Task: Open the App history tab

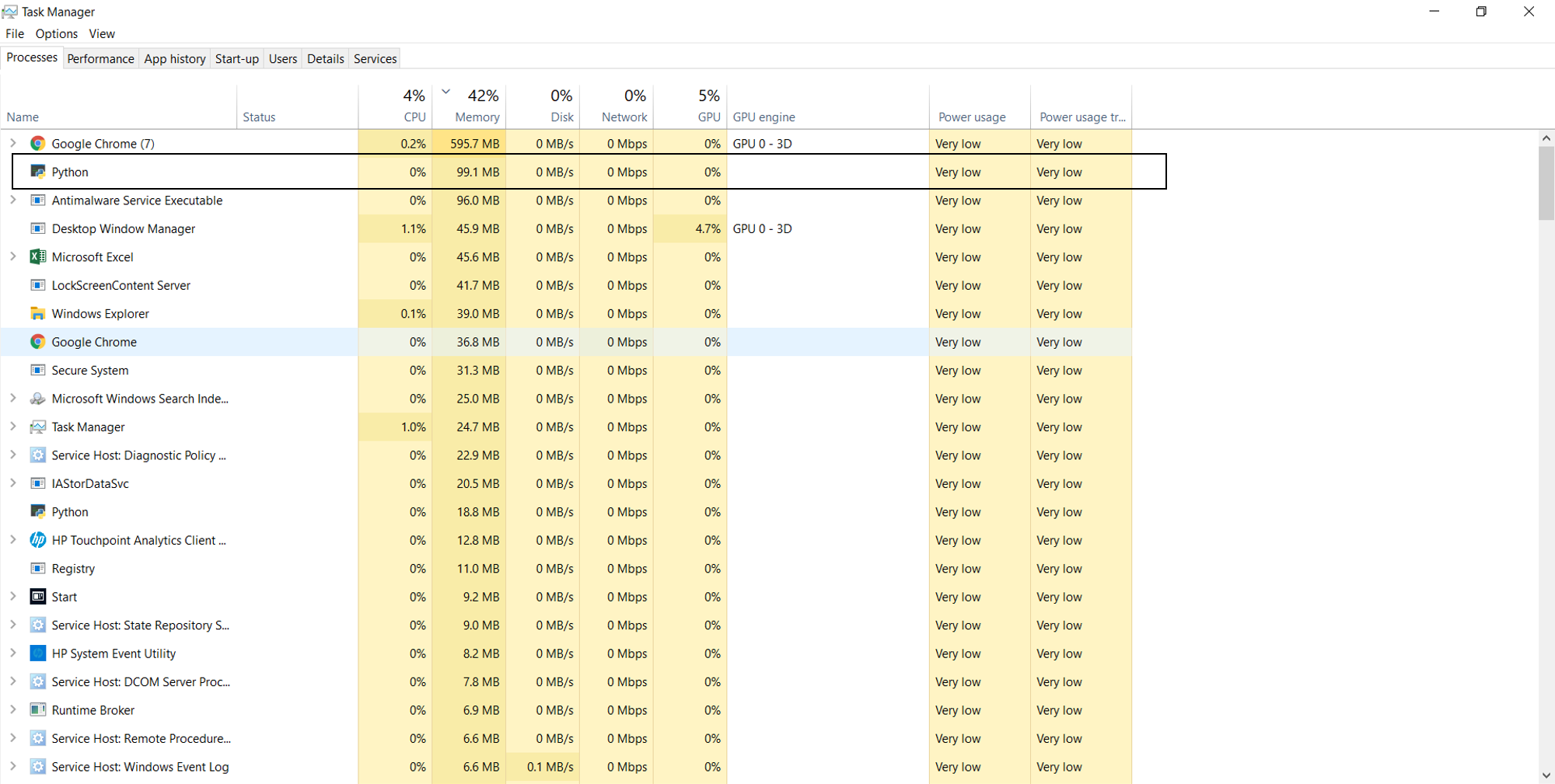Action: click(175, 58)
